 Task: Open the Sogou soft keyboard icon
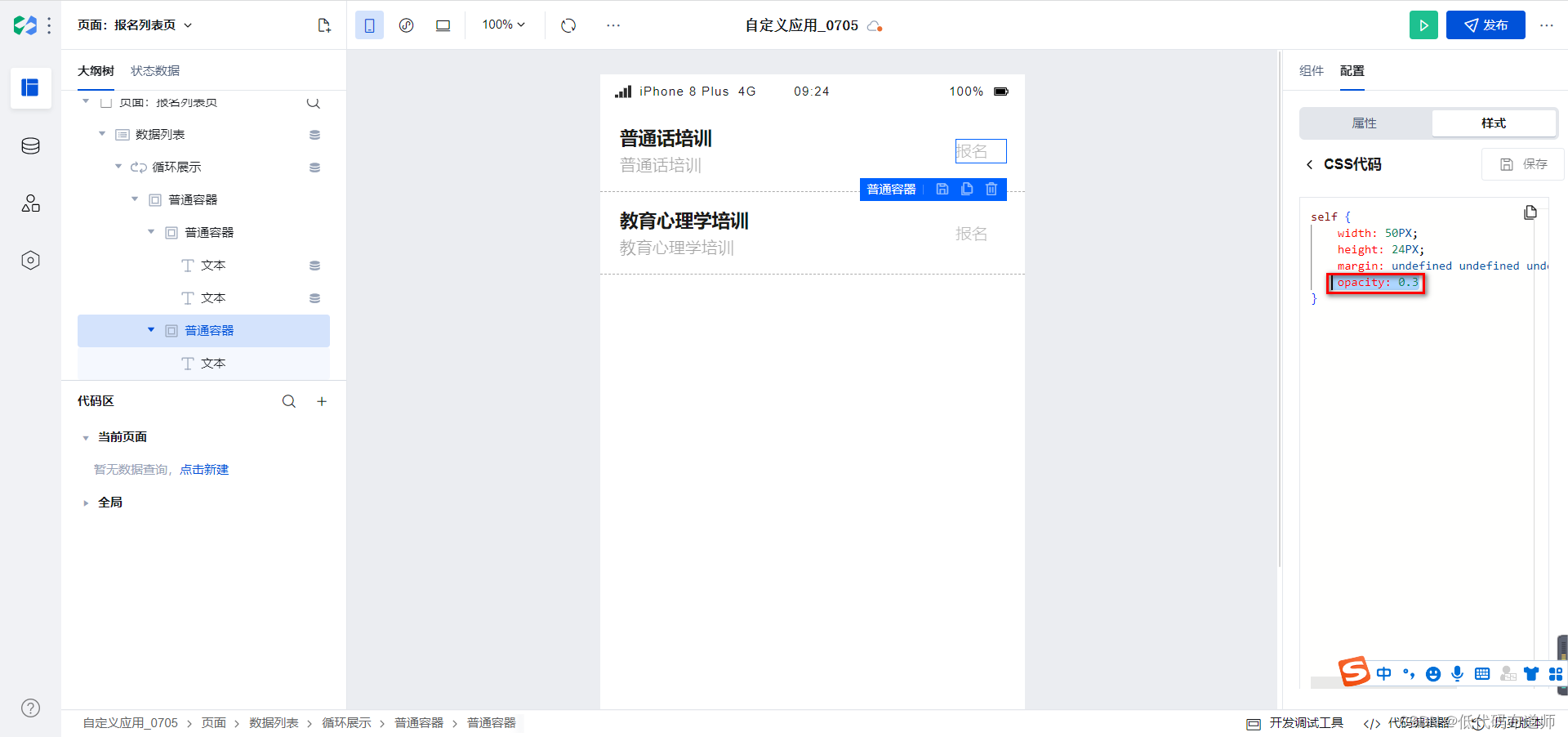[1482, 674]
